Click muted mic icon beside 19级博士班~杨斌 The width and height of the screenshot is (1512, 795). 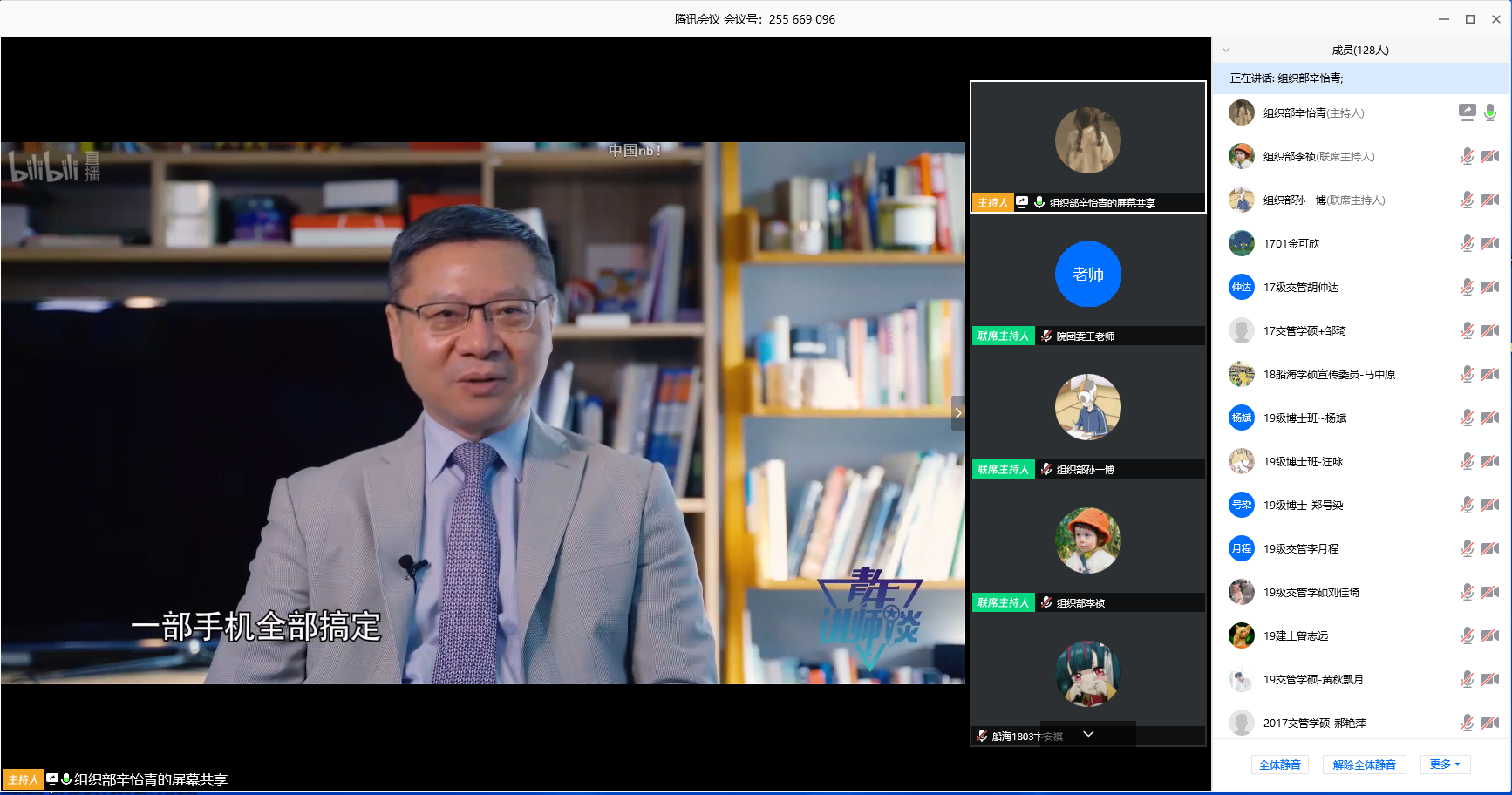tap(1467, 418)
